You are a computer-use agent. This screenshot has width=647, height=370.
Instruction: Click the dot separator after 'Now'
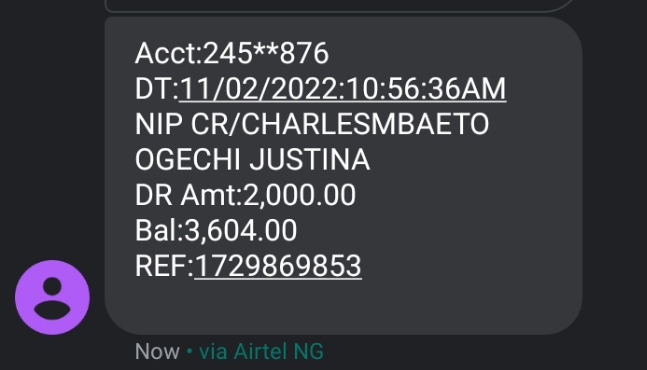[x=189, y=351]
